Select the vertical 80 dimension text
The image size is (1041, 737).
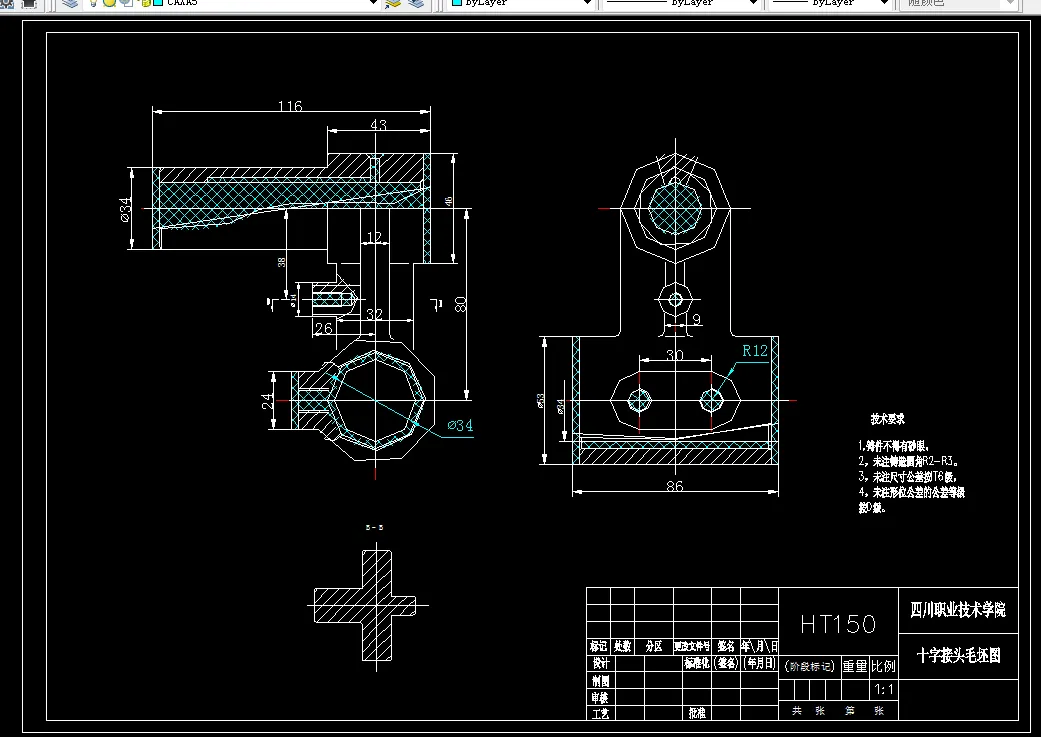pyautogui.click(x=460, y=305)
